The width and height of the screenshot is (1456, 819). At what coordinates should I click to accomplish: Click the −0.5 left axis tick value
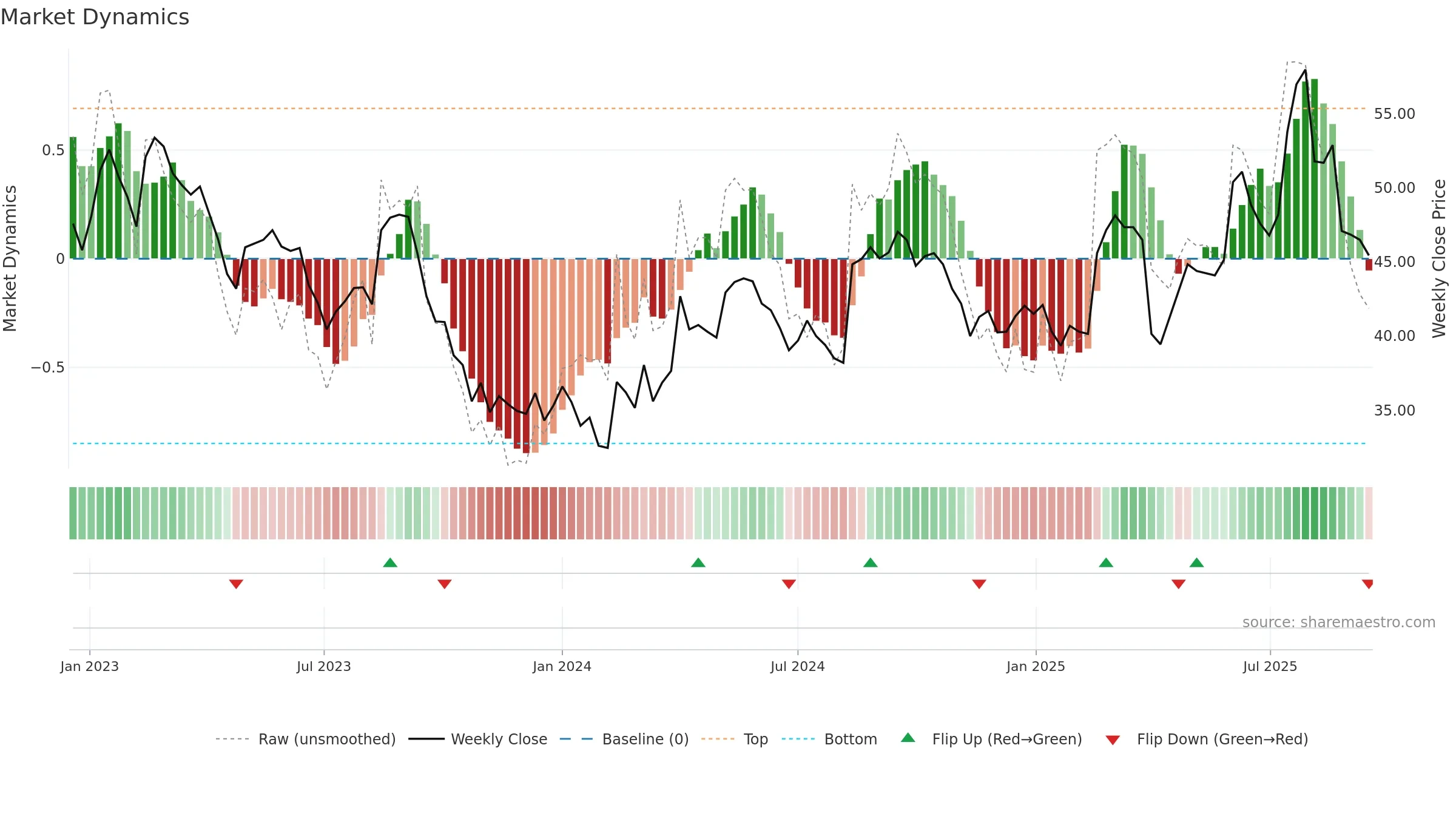click(x=48, y=367)
